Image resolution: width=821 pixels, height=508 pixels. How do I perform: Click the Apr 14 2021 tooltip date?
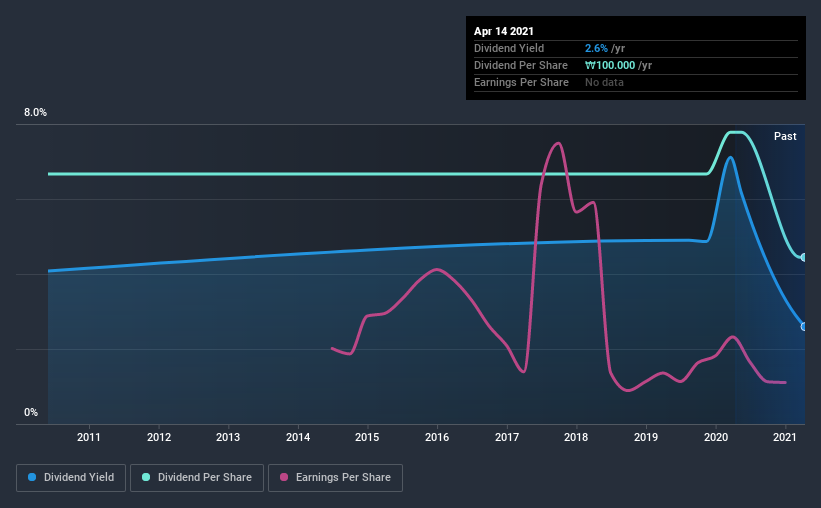[x=504, y=31]
